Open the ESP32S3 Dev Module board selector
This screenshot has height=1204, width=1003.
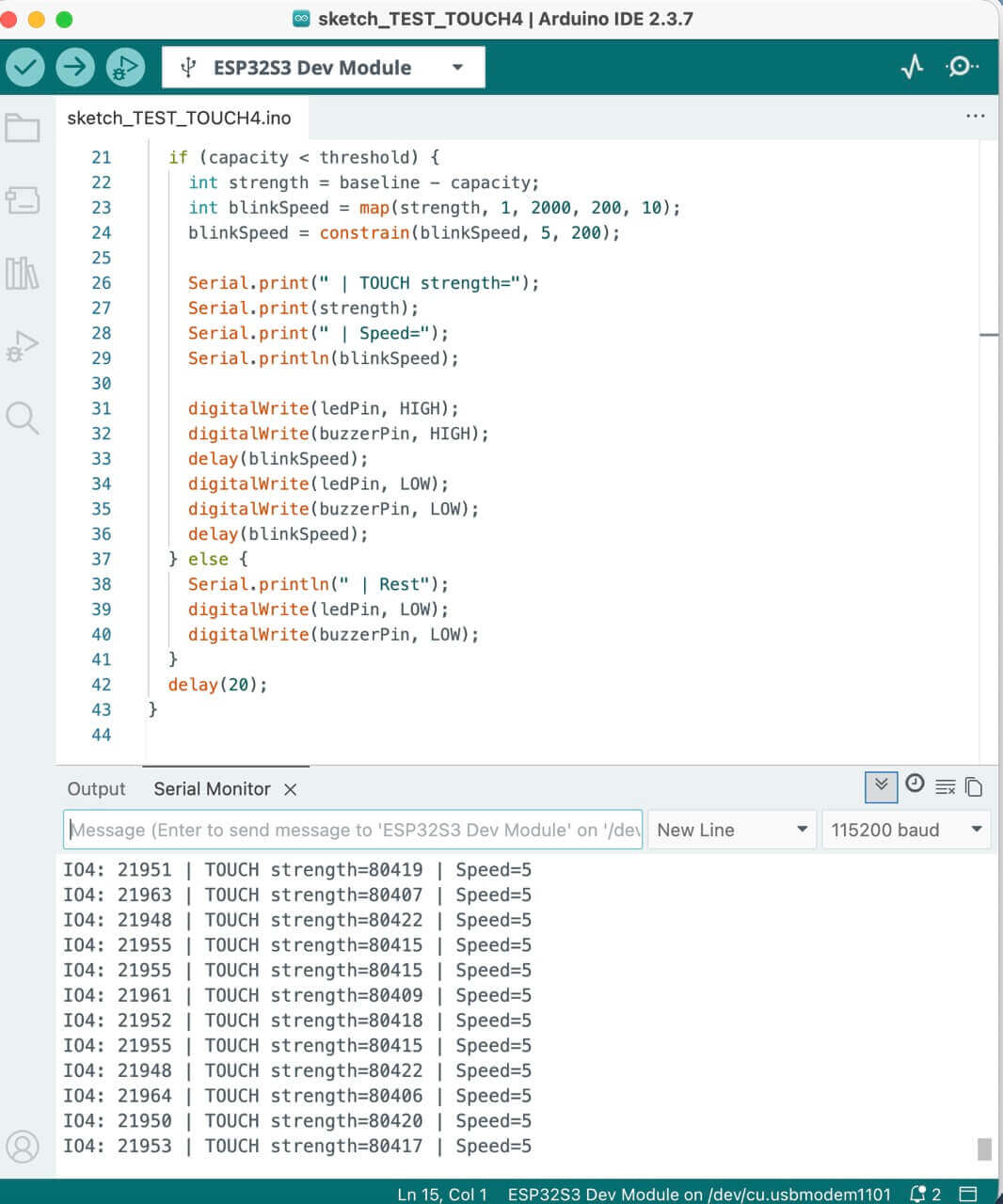coord(324,68)
